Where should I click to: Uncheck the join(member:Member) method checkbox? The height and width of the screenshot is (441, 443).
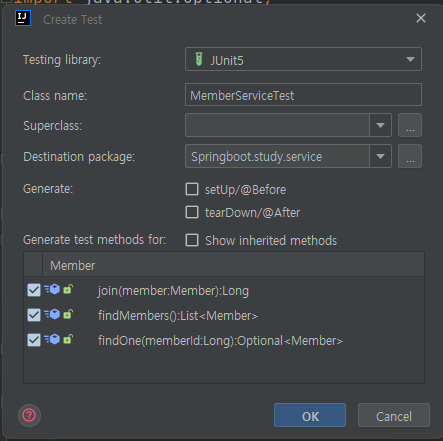34,290
